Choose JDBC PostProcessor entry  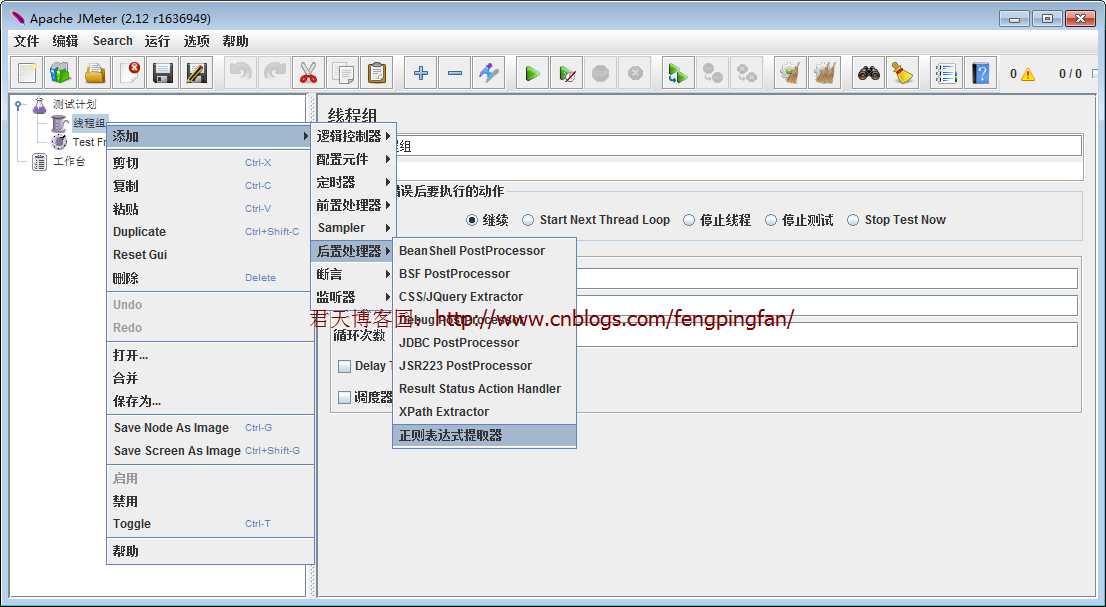[485, 343]
